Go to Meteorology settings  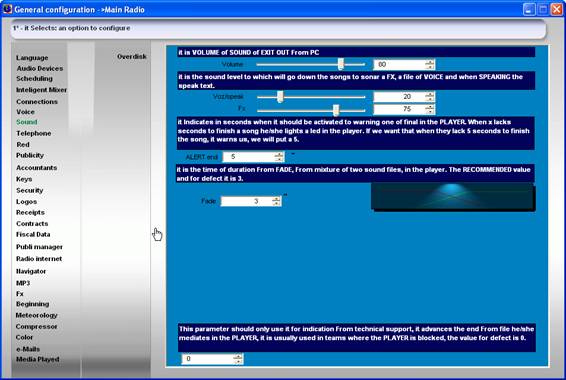point(36,315)
